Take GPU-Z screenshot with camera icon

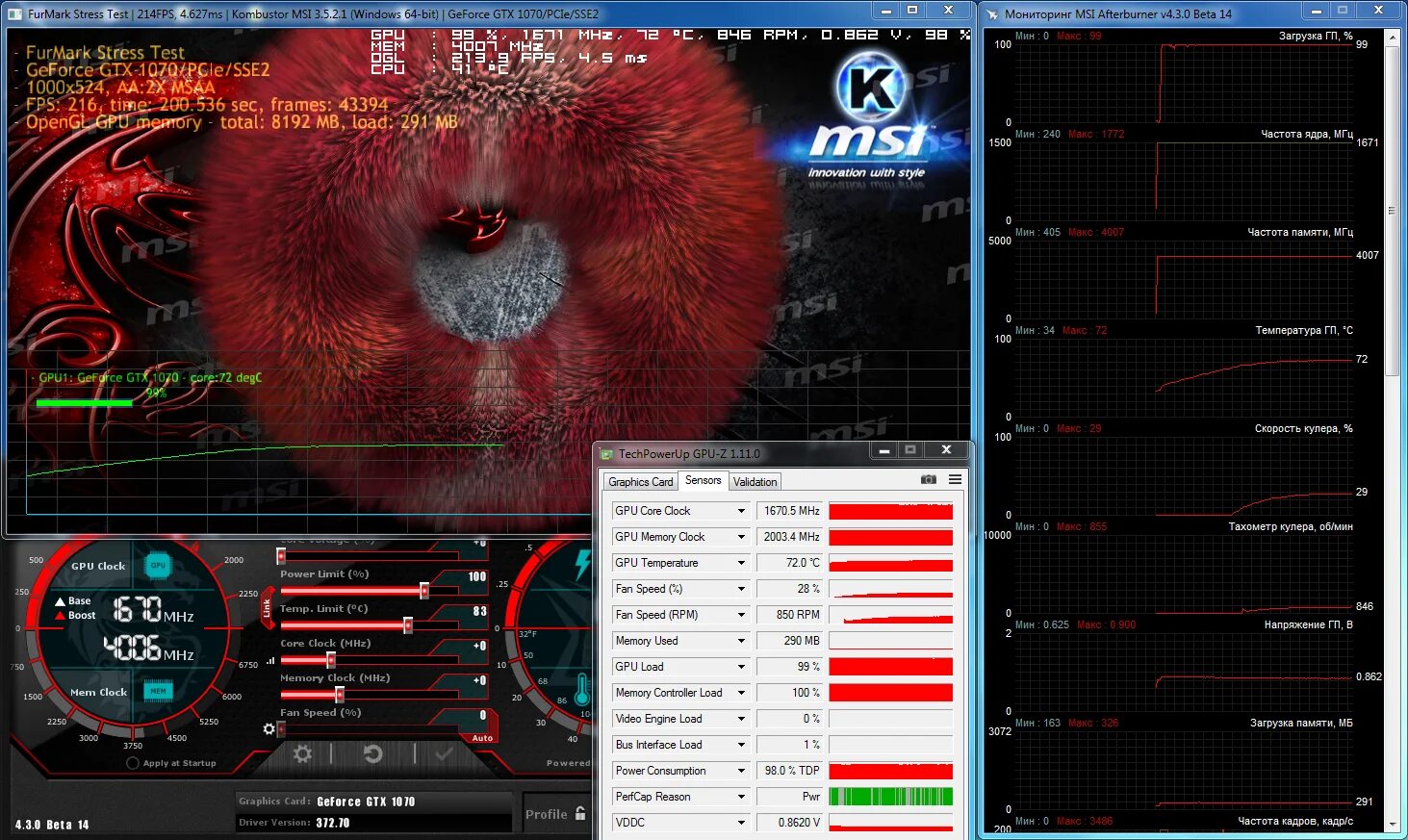tap(928, 479)
